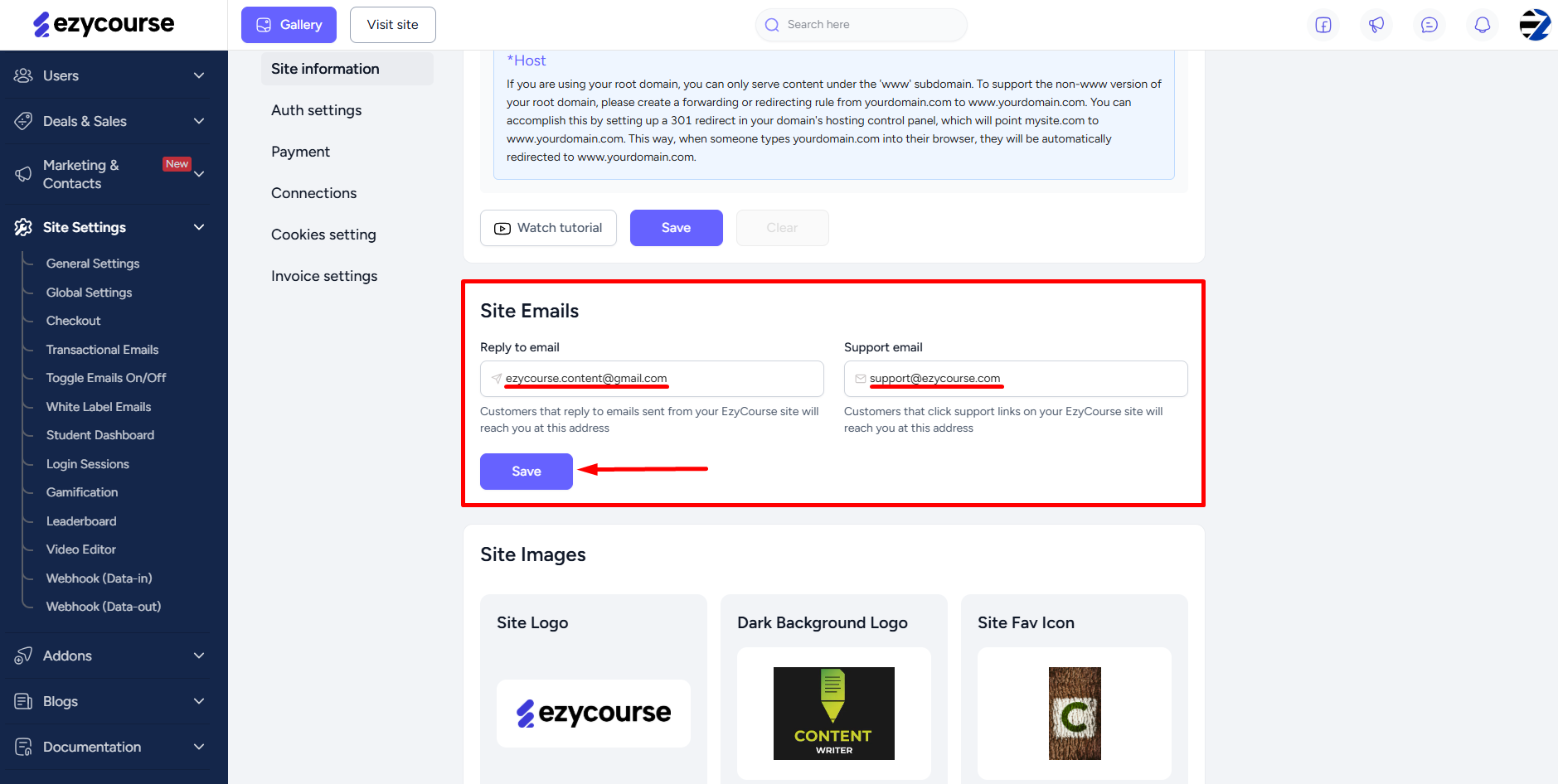Click the Blogs sidebar icon
This screenshot has width=1558, height=784.
pyautogui.click(x=23, y=701)
